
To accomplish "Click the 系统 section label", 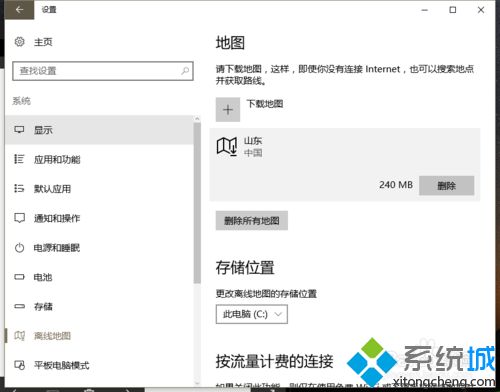I will point(21,101).
